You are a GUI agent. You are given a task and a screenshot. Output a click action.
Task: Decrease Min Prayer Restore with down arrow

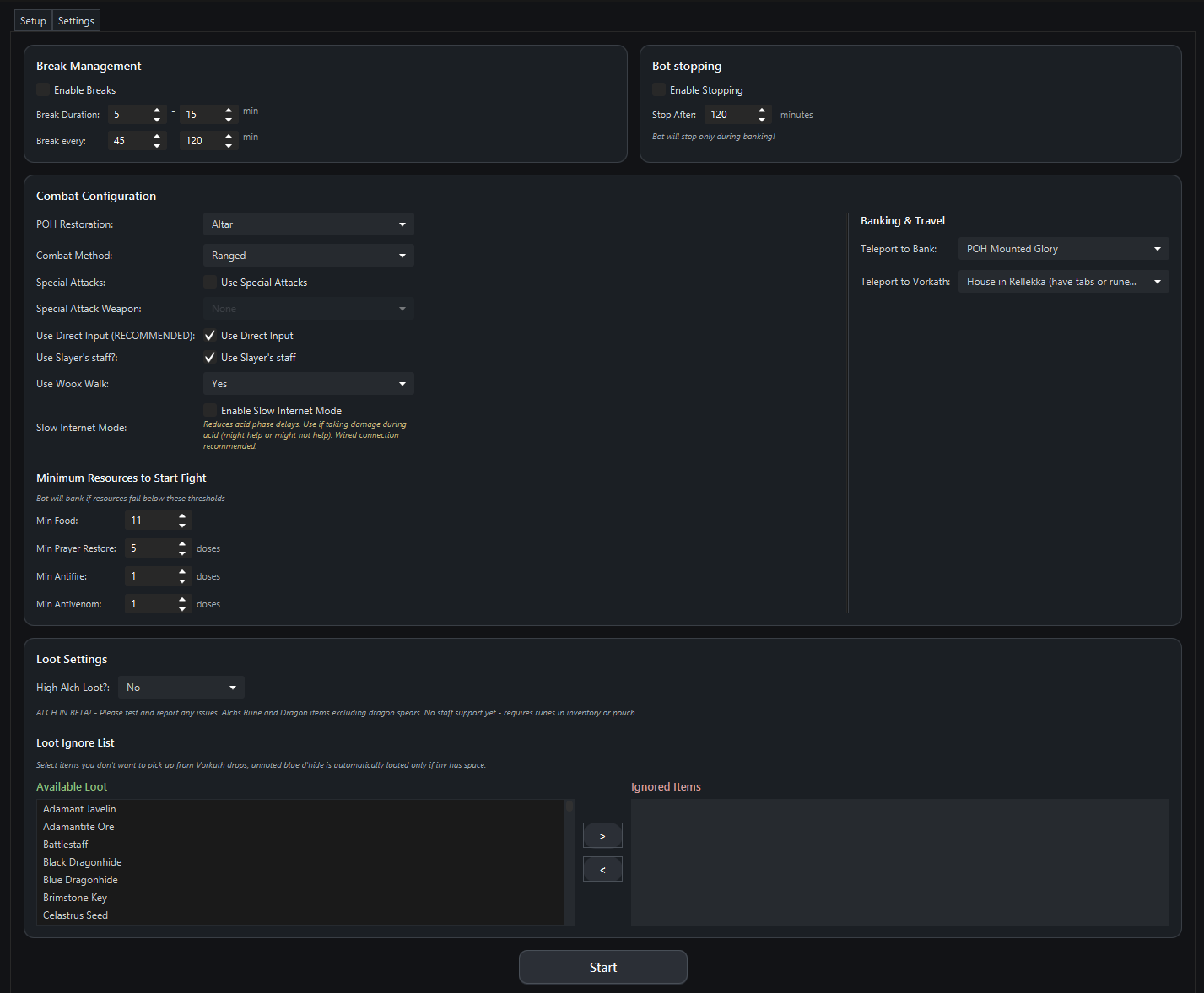tap(182, 553)
